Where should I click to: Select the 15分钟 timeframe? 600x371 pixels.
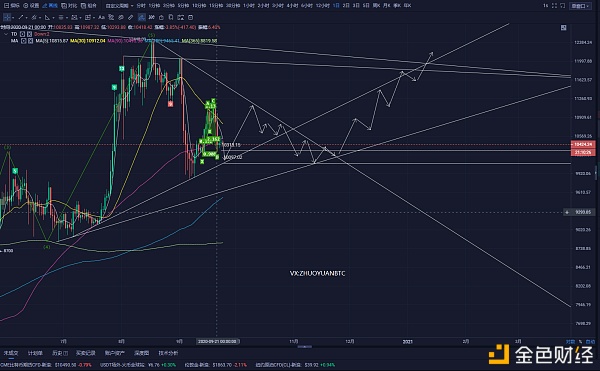tap(216, 6)
